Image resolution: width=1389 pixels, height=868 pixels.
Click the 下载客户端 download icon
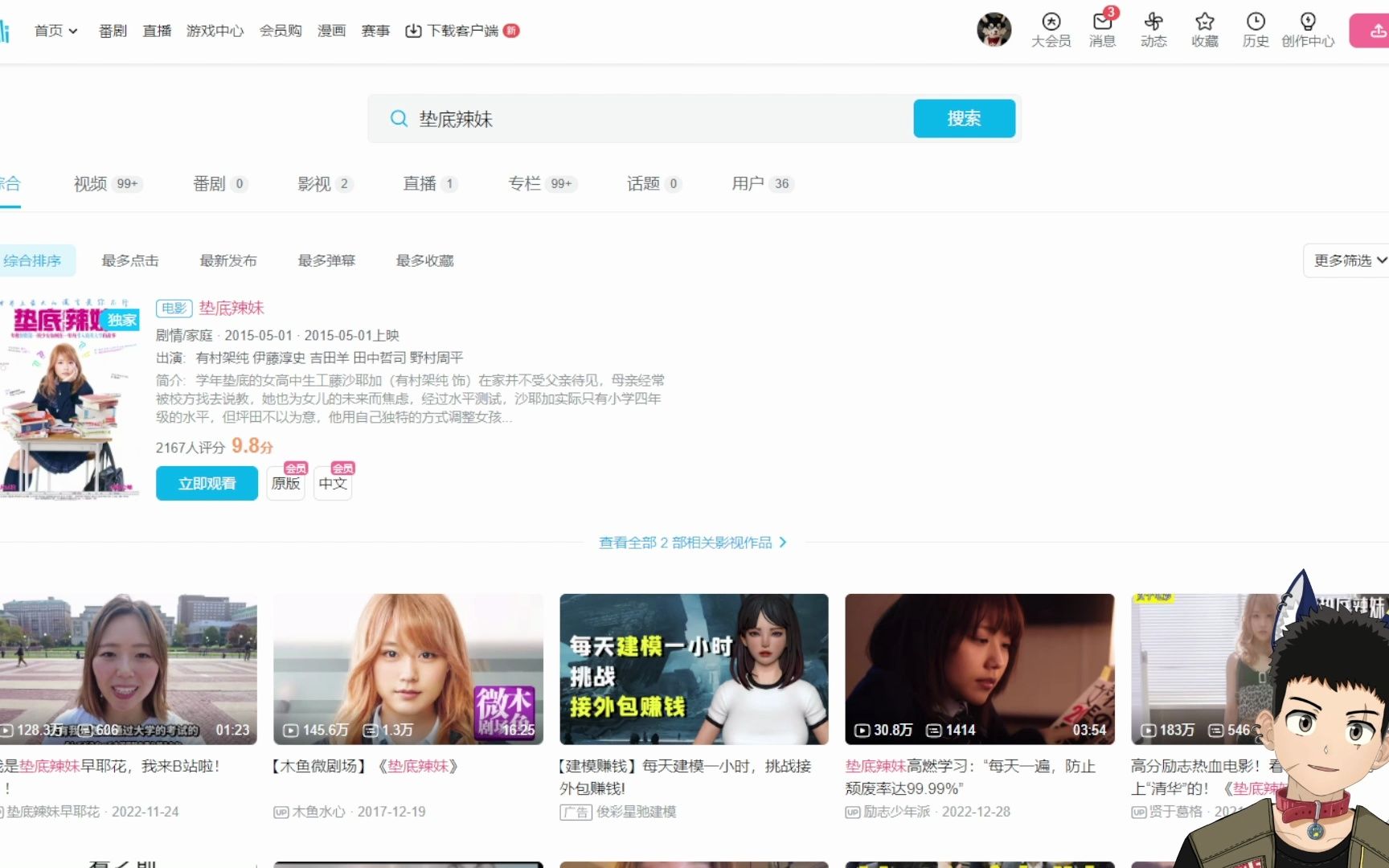tap(413, 31)
